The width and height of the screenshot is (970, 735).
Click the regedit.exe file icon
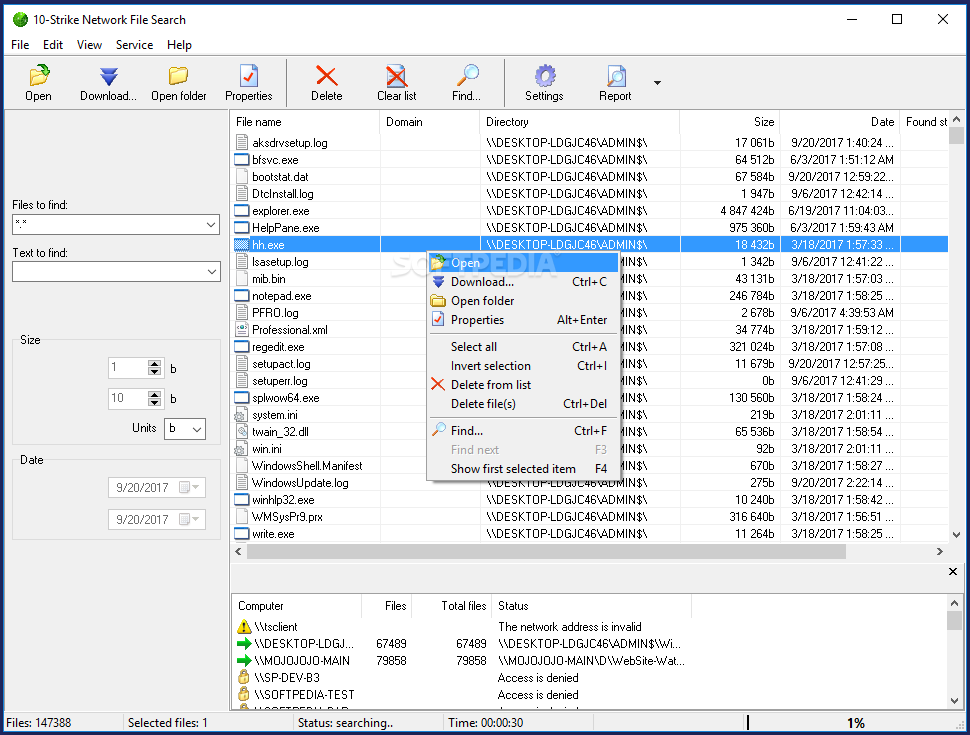242,346
